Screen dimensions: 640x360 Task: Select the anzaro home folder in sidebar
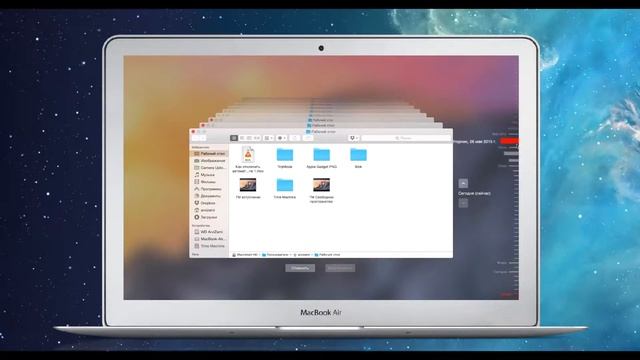point(209,210)
